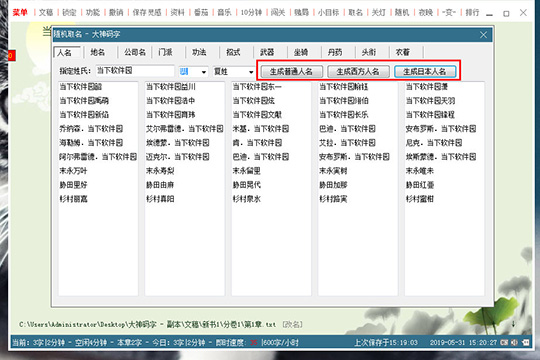Click 取名 in the top bar

click(x=356, y=12)
